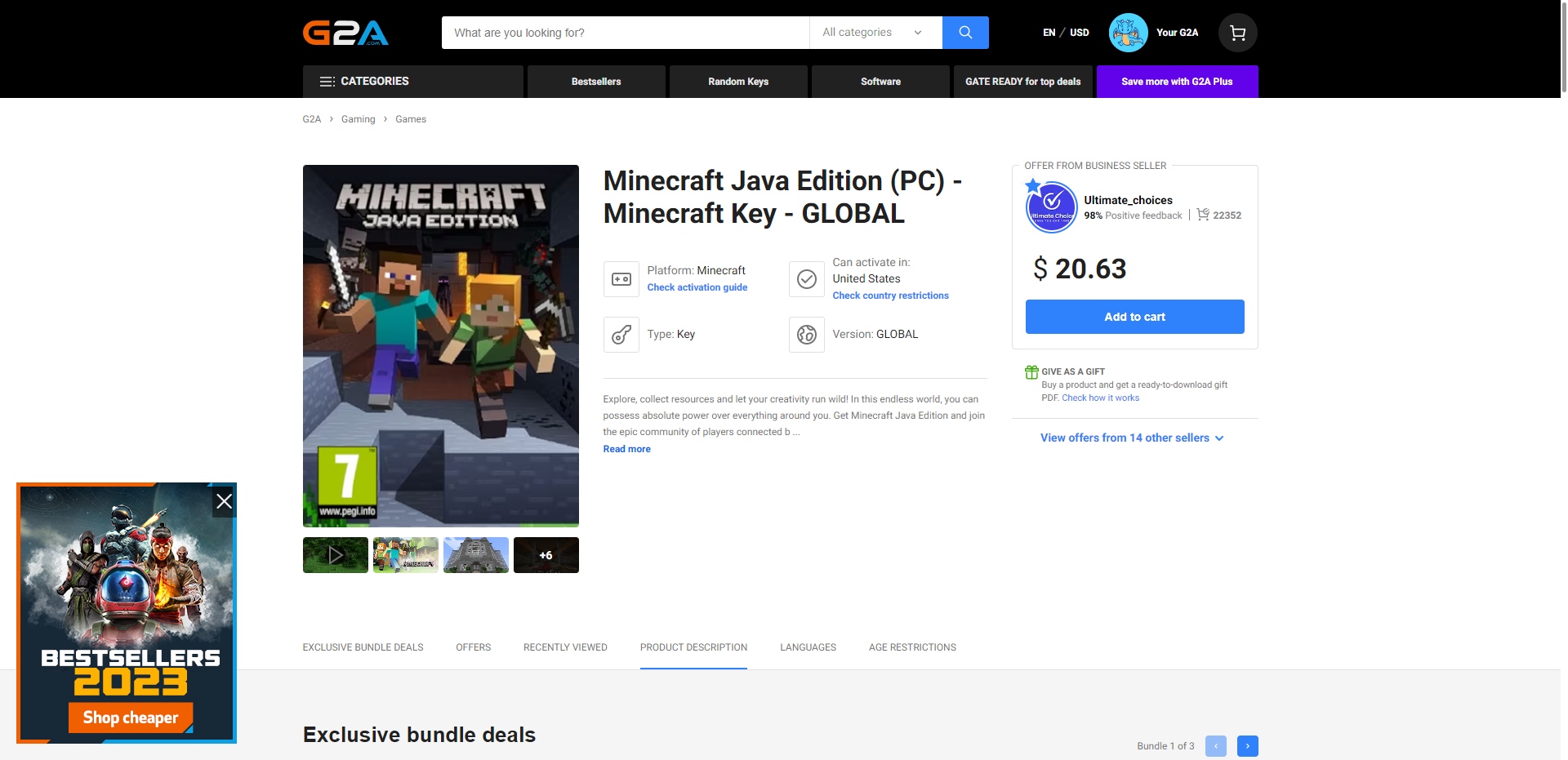Click Bundle 1 of 3 text
The image size is (1568, 760).
(x=1165, y=746)
